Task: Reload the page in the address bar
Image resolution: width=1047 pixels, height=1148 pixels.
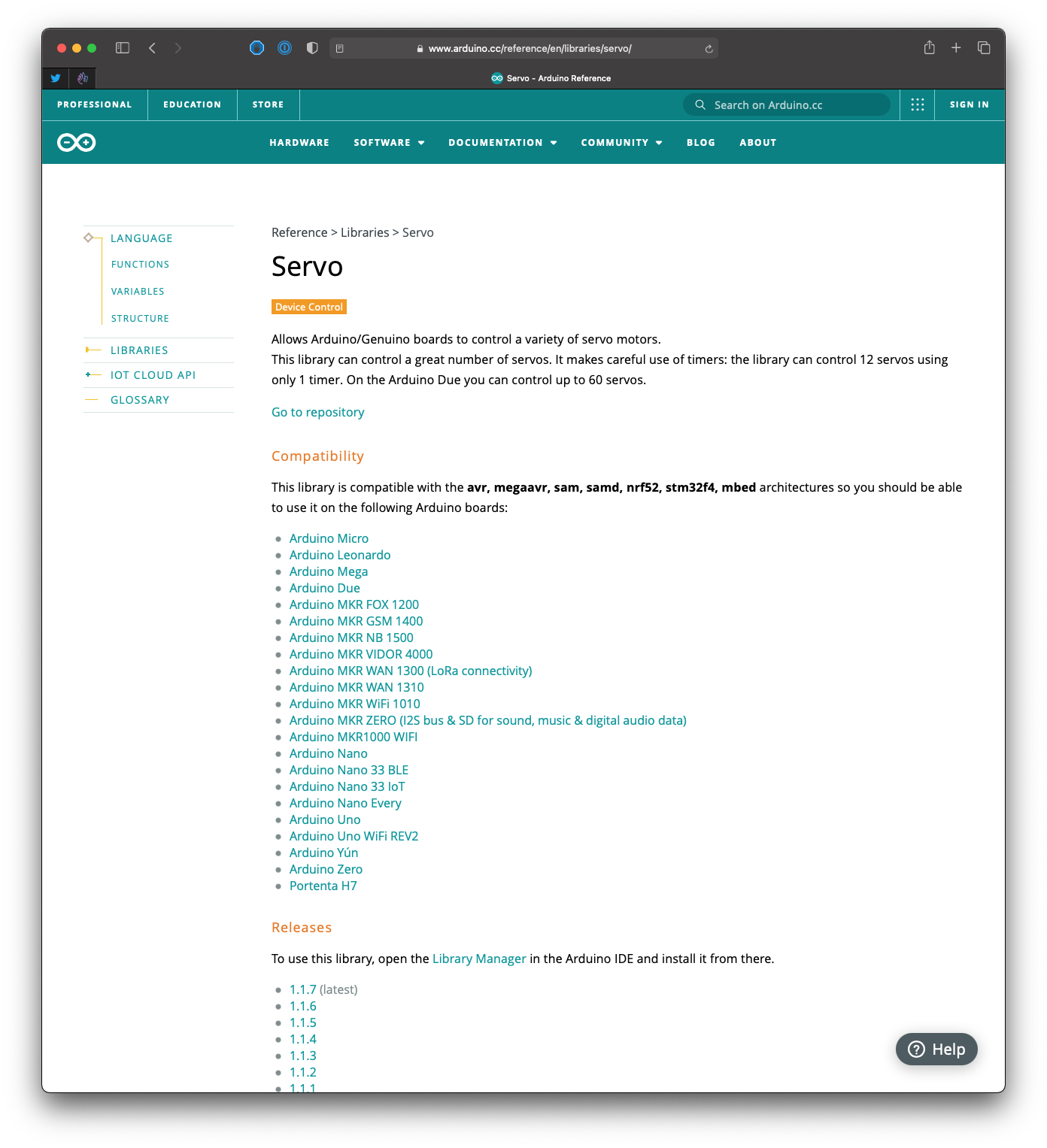Action: pos(709,49)
